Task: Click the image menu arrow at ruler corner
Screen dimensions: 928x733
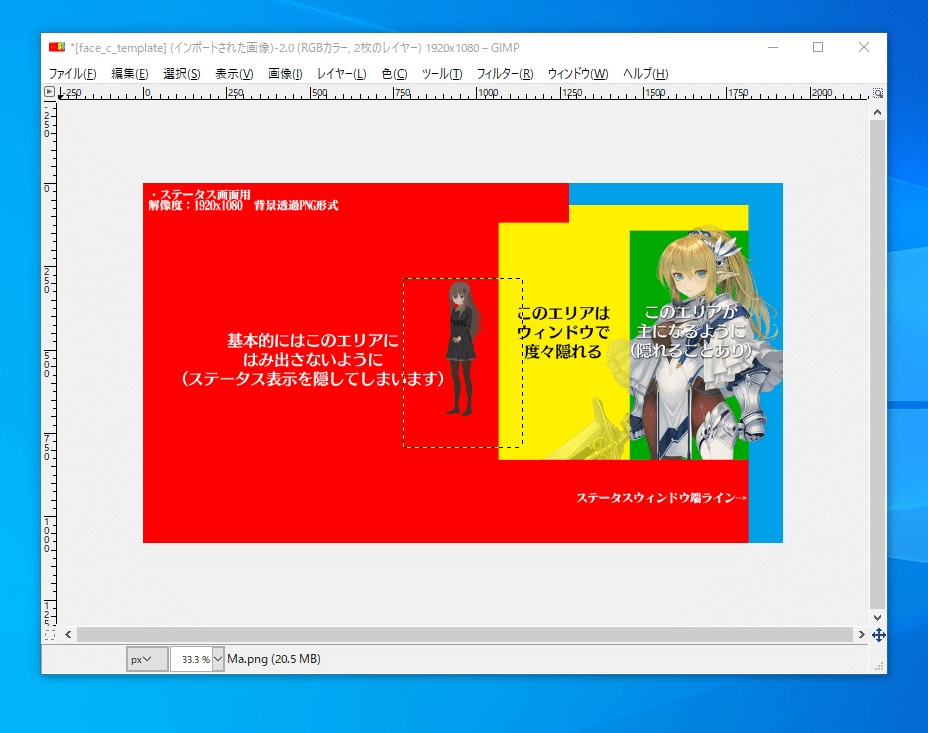Action: click(x=49, y=92)
